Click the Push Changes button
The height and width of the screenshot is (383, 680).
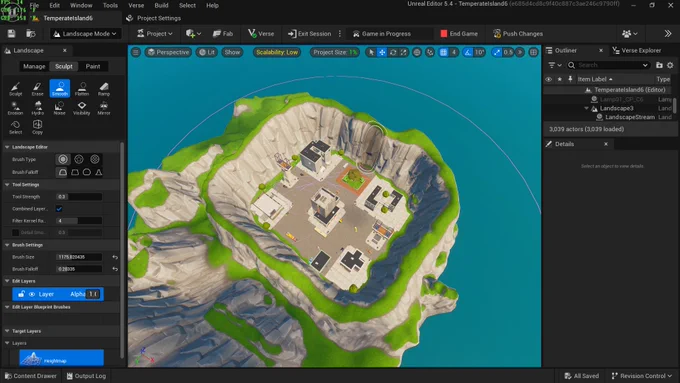518,33
